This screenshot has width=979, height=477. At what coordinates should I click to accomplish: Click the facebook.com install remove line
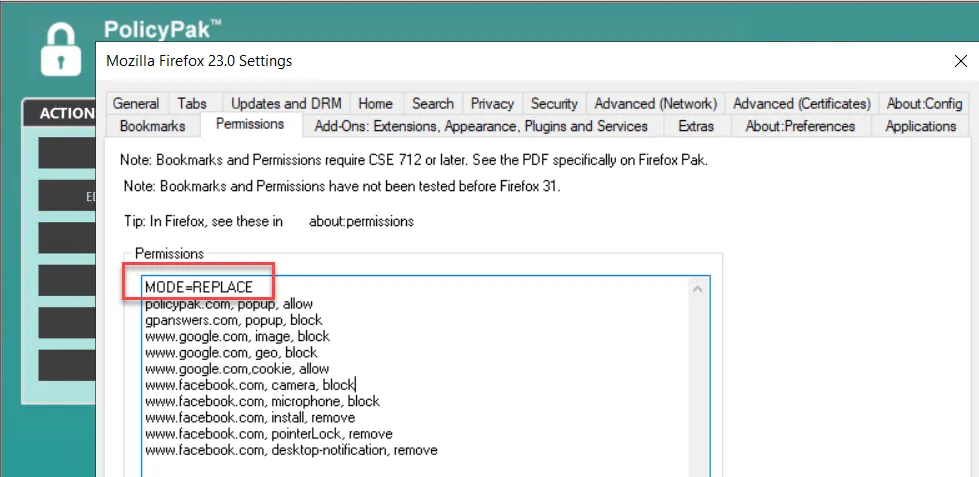250,418
